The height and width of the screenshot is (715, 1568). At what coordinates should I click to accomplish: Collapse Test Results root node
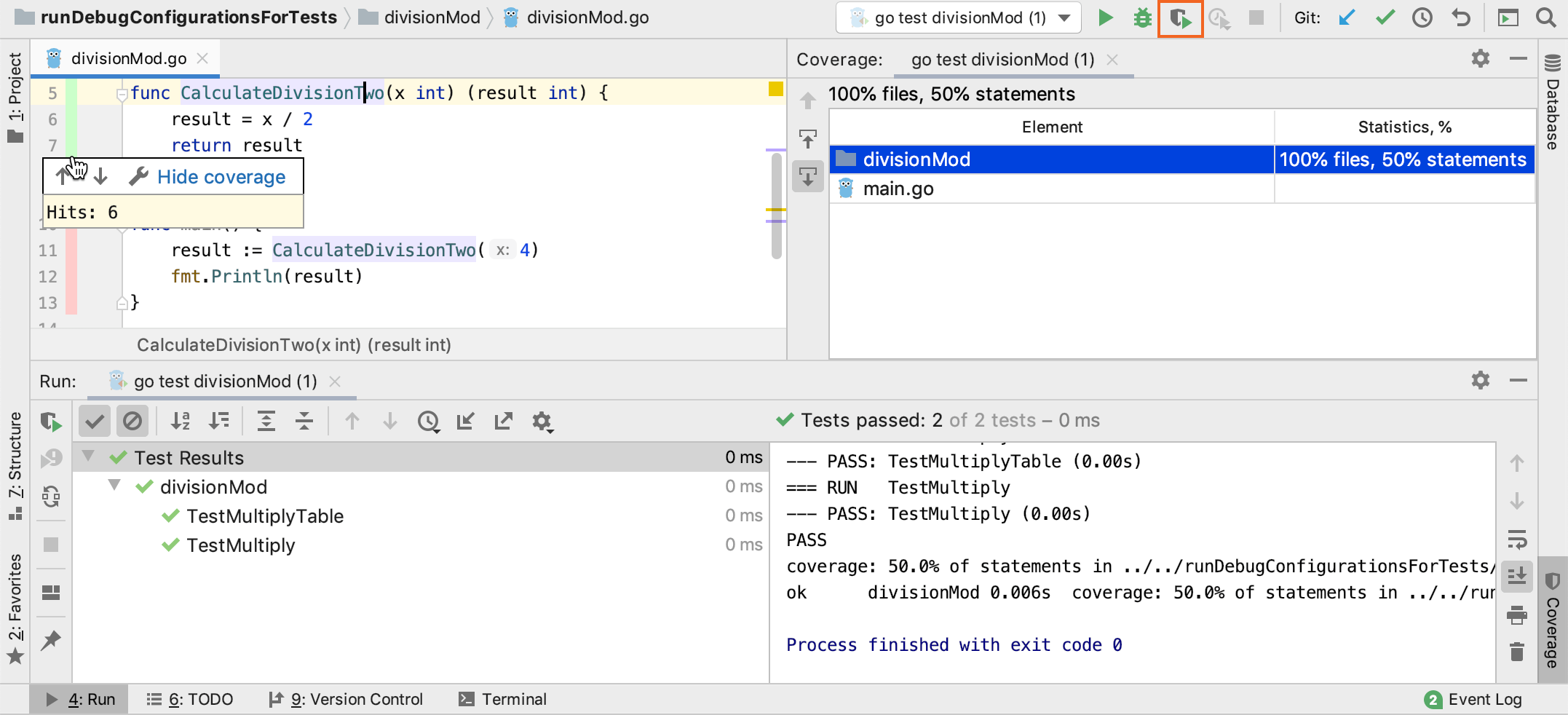click(89, 457)
